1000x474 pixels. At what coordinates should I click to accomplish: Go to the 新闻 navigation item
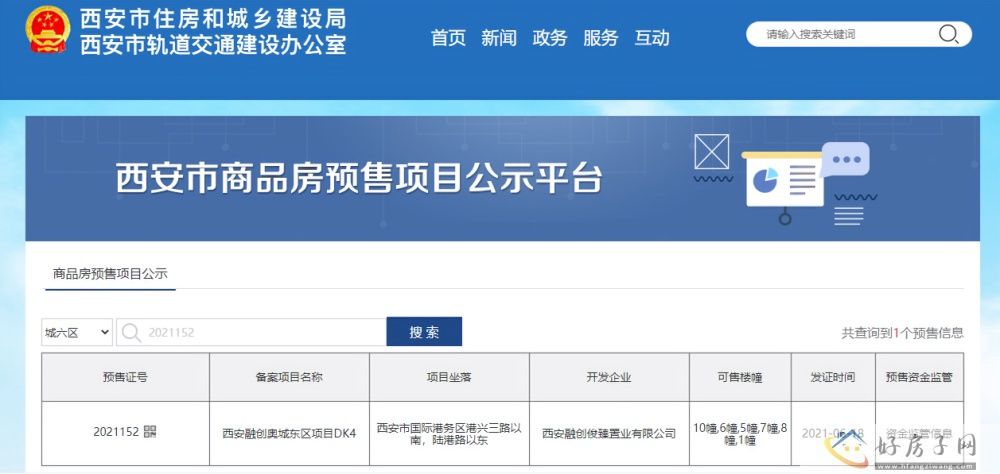[x=499, y=38]
